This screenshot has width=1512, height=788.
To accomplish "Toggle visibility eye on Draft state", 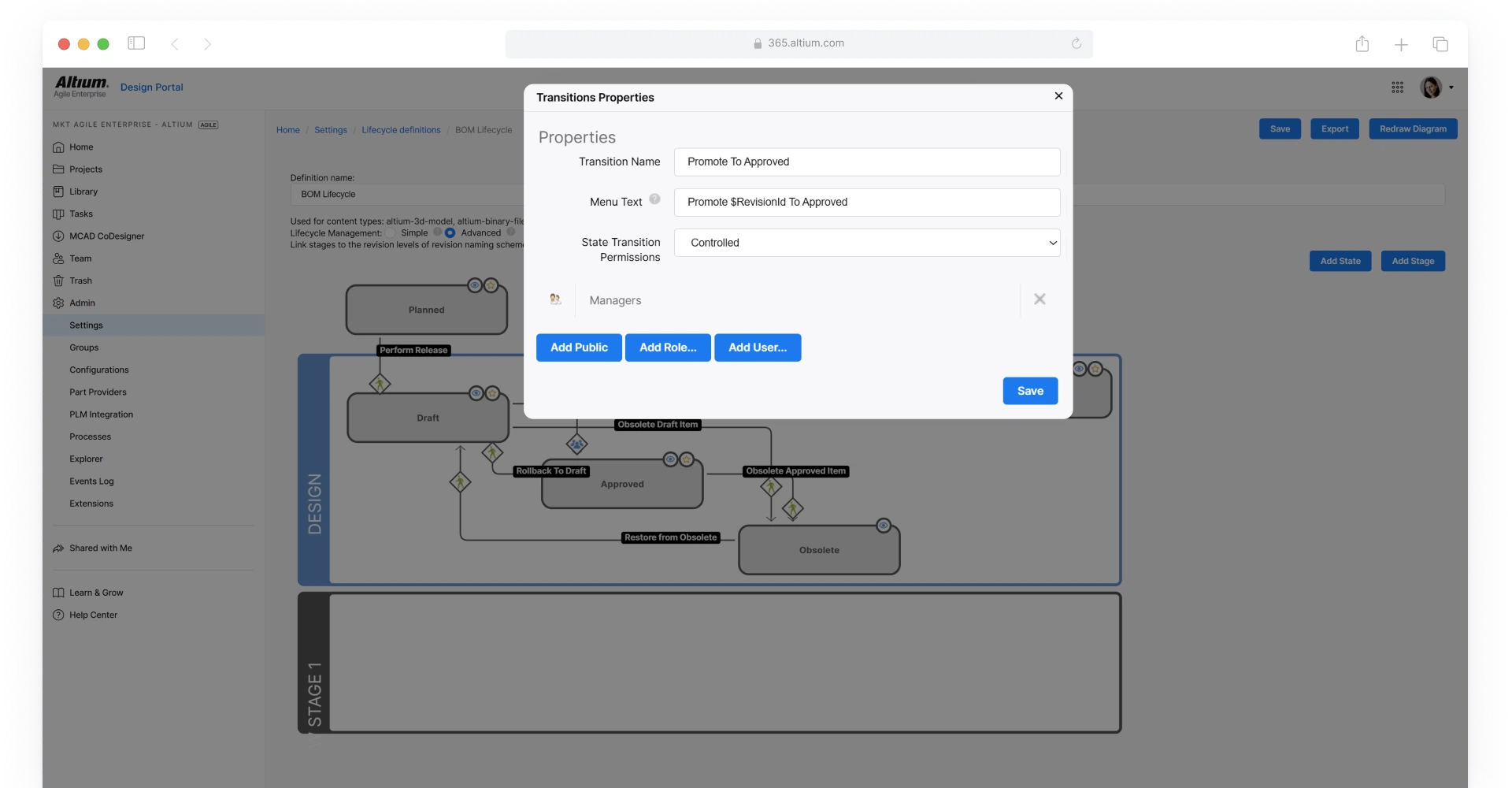I will click(x=476, y=393).
